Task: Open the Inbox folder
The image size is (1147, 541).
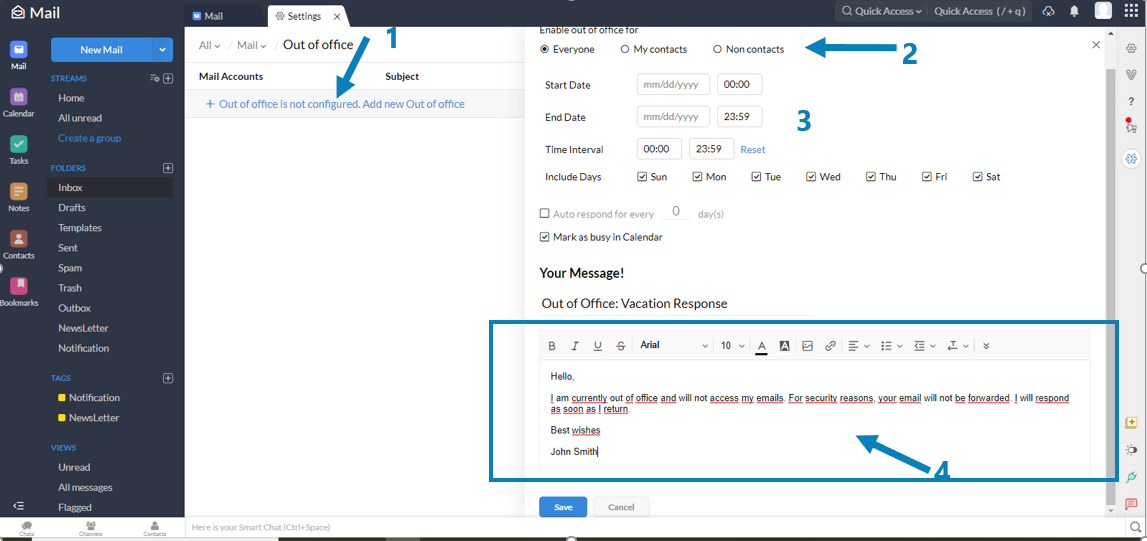Action: [x=111, y=187]
